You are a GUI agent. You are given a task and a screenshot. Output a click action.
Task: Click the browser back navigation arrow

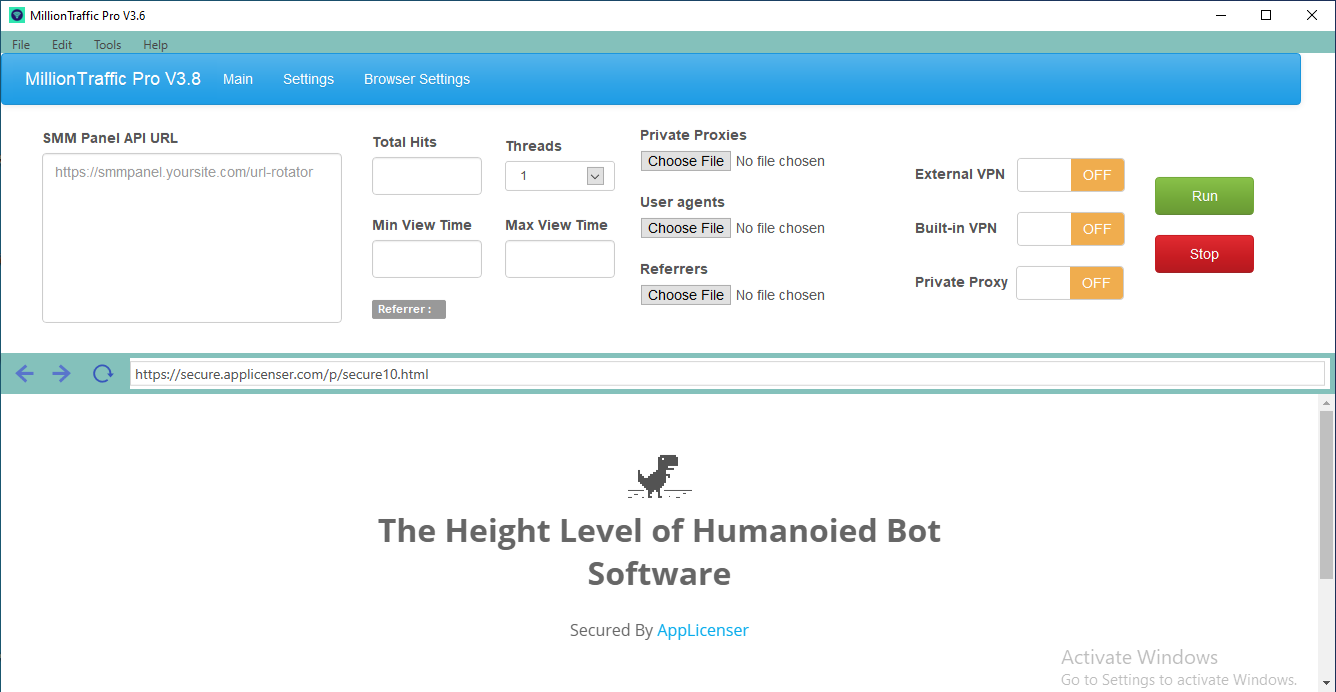pyautogui.click(x=24, y=373)
